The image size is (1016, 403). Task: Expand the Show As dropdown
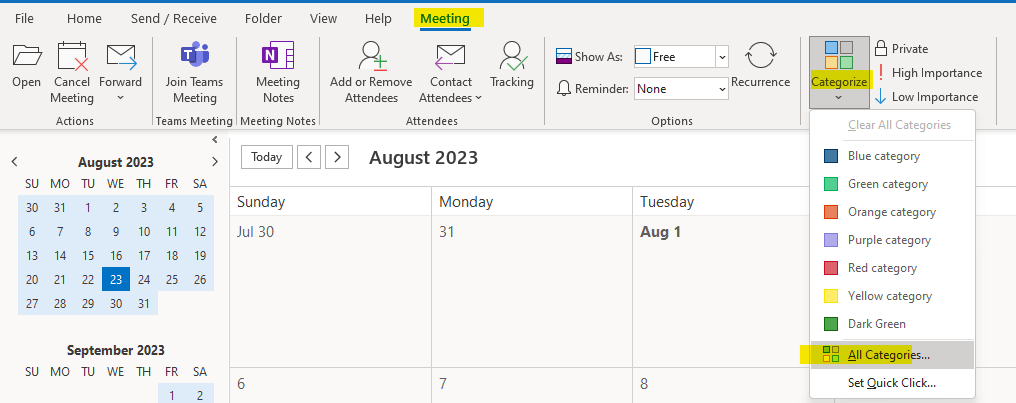[x=722, y=57]
